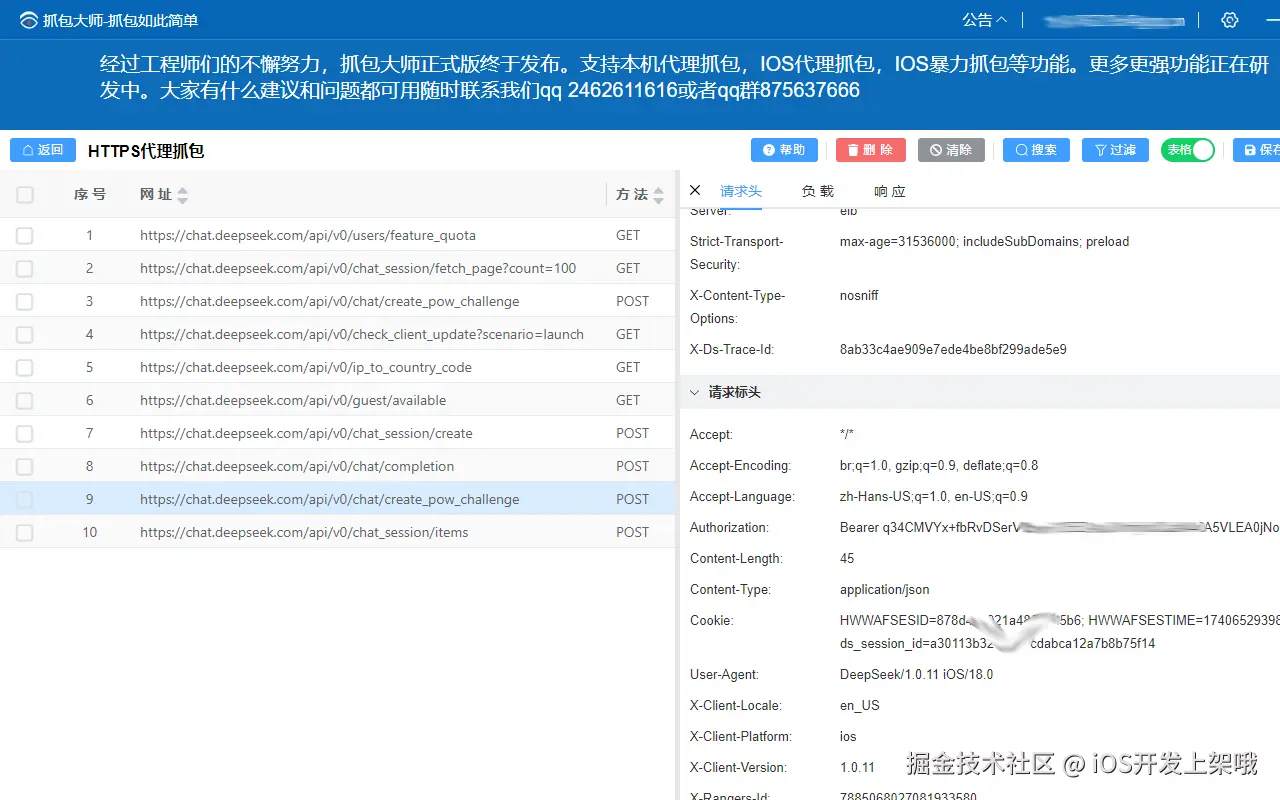Check the row 7 chat_session/create checkbox

tap(25, 434)
